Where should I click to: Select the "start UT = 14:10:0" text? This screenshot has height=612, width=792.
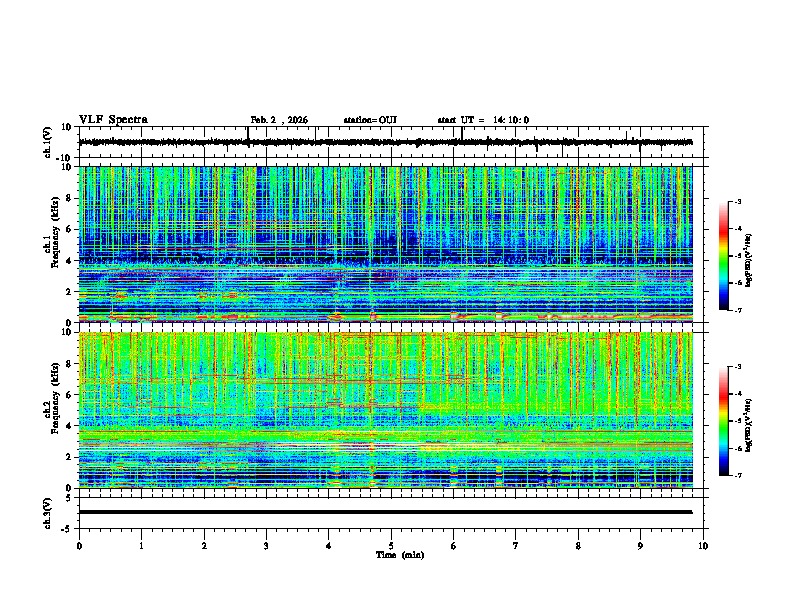(x=483, y=120)
